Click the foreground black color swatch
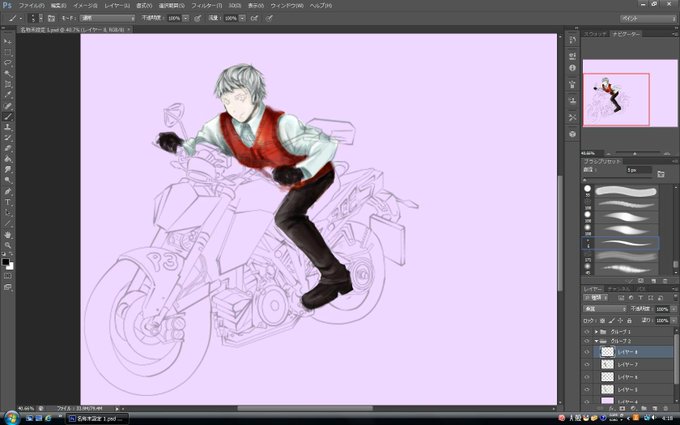680x425 pixels. (5, 262)
